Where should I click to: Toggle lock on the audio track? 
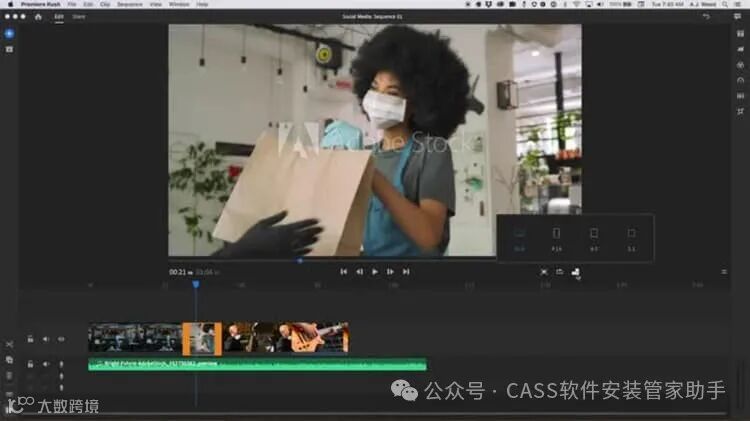[x=30, y=365]
